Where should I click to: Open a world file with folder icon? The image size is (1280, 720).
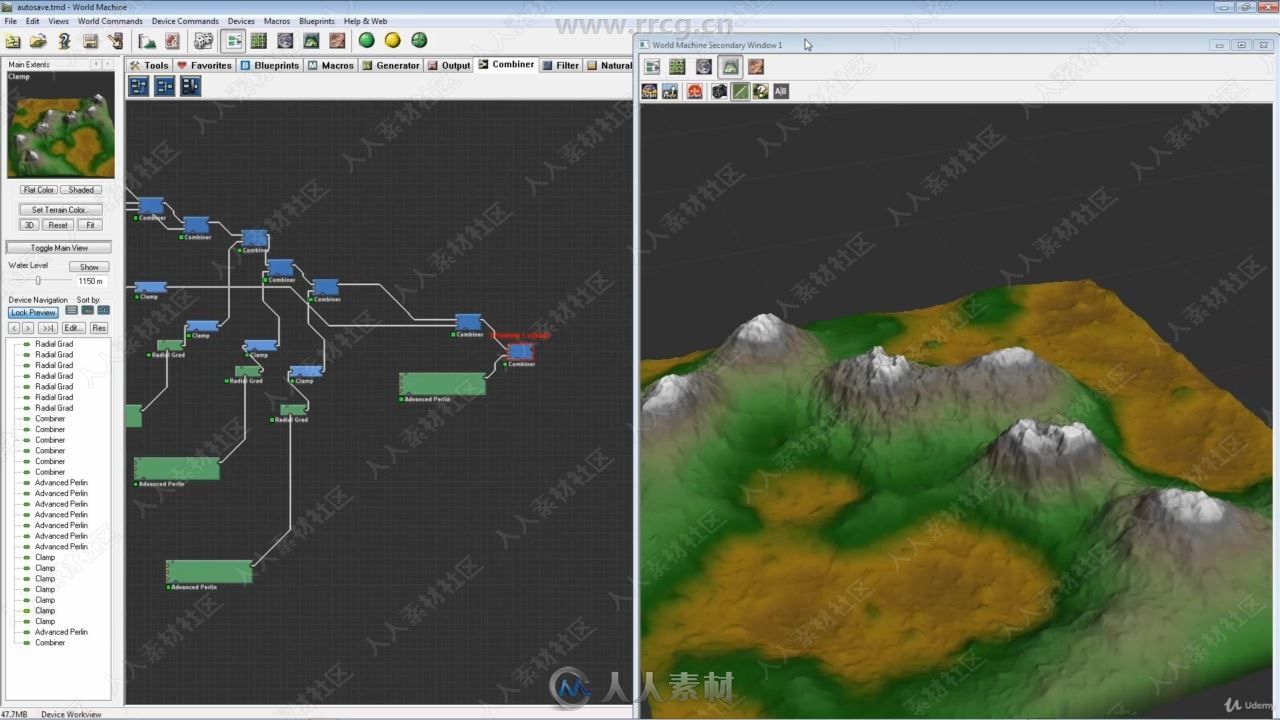pos(38,41)
